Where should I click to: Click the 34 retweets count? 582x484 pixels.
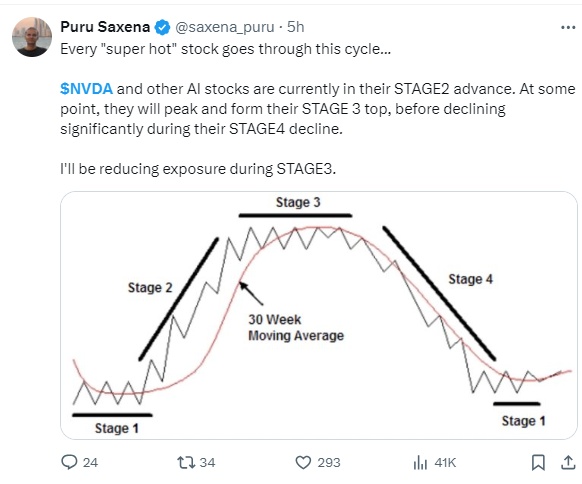click(x=207, y=463)
